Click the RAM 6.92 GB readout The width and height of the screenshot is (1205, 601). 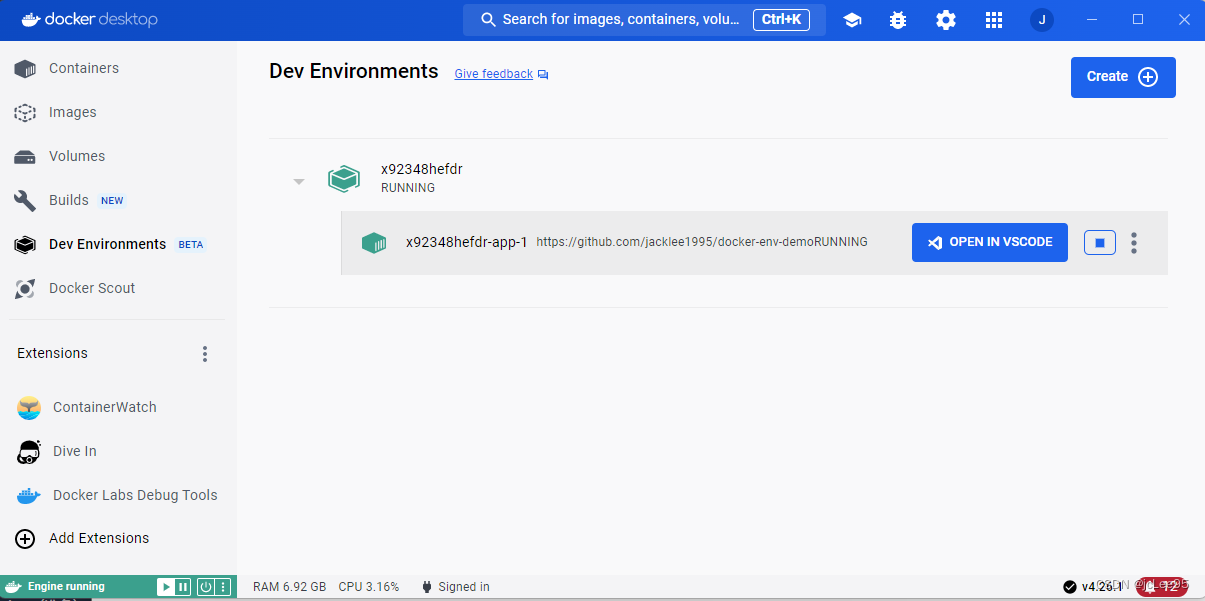(289, 587)
